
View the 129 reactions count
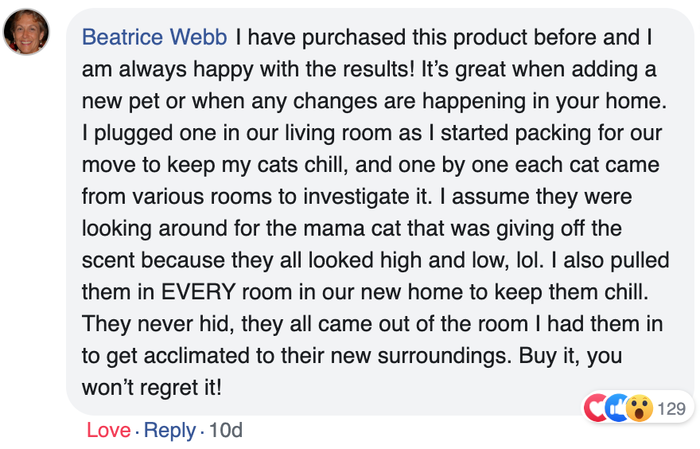coord(672,408)
